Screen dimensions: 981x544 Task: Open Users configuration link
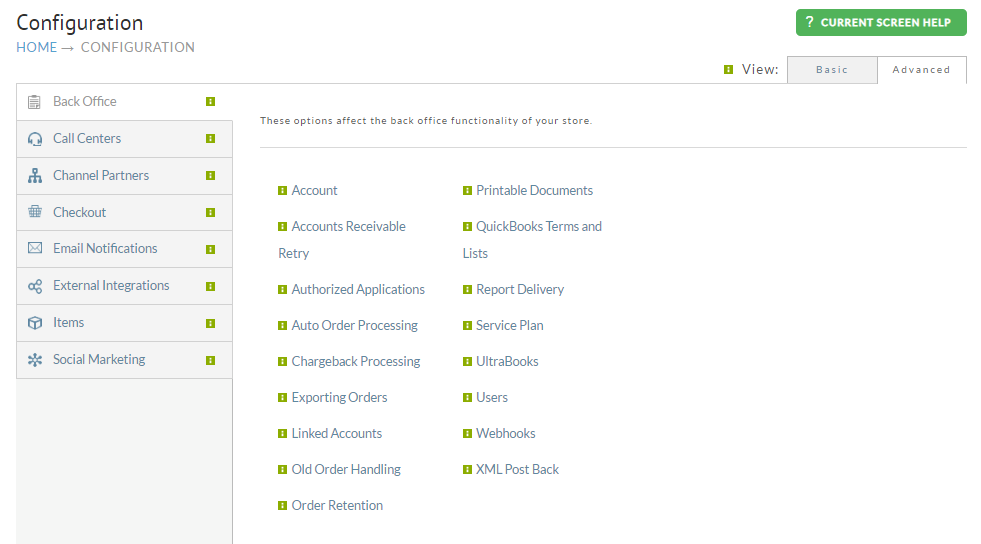point(492,398)
